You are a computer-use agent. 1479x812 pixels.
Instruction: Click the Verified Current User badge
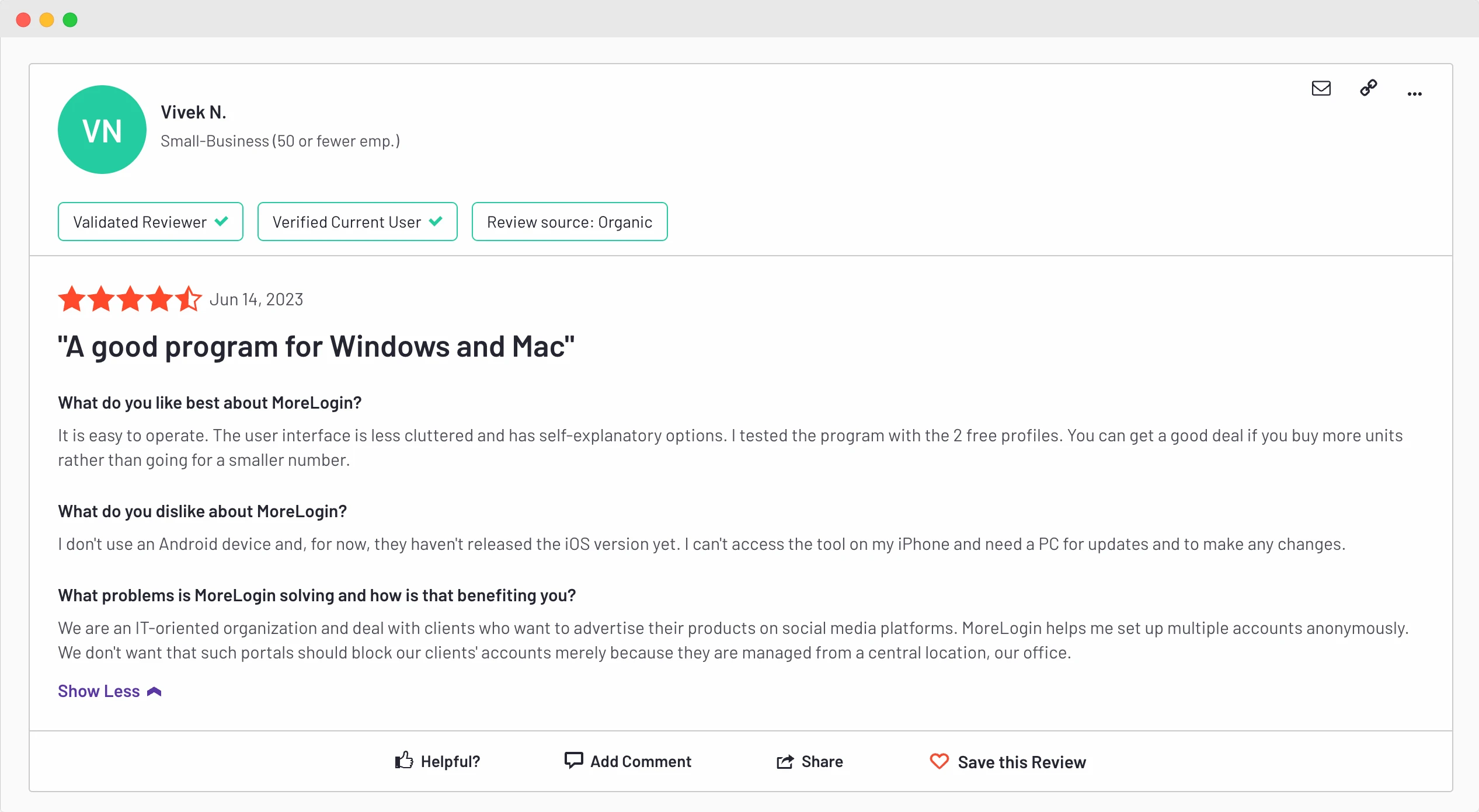(357, 222)
